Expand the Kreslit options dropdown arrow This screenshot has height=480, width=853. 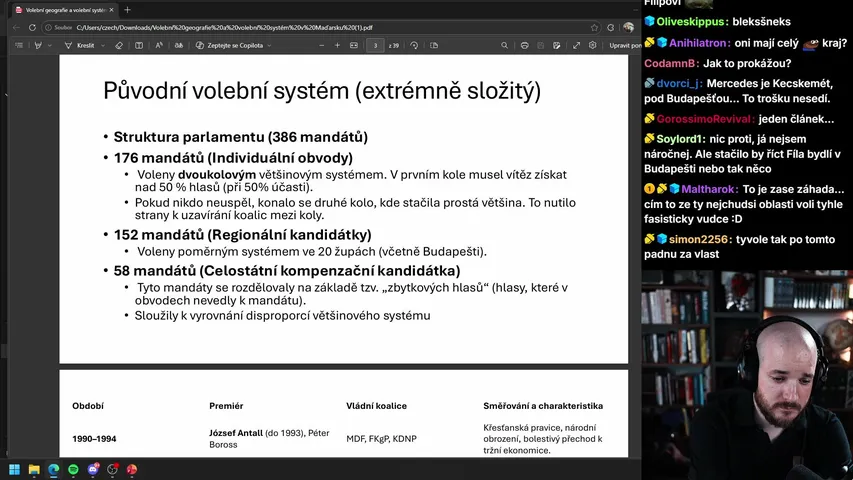click(102, 46)
